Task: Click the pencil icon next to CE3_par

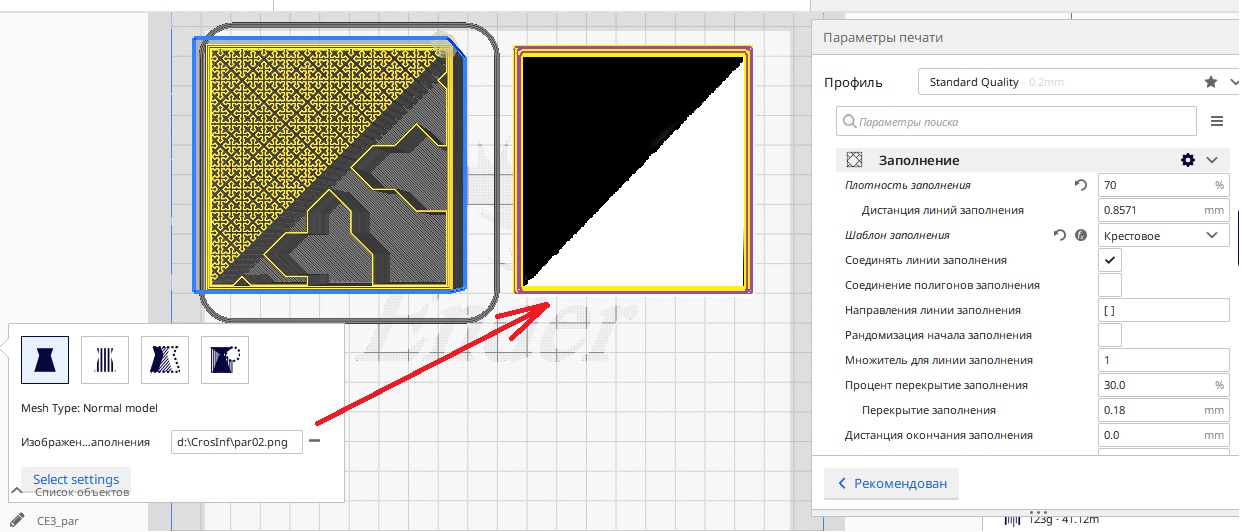Action: [x=17, y=519]
